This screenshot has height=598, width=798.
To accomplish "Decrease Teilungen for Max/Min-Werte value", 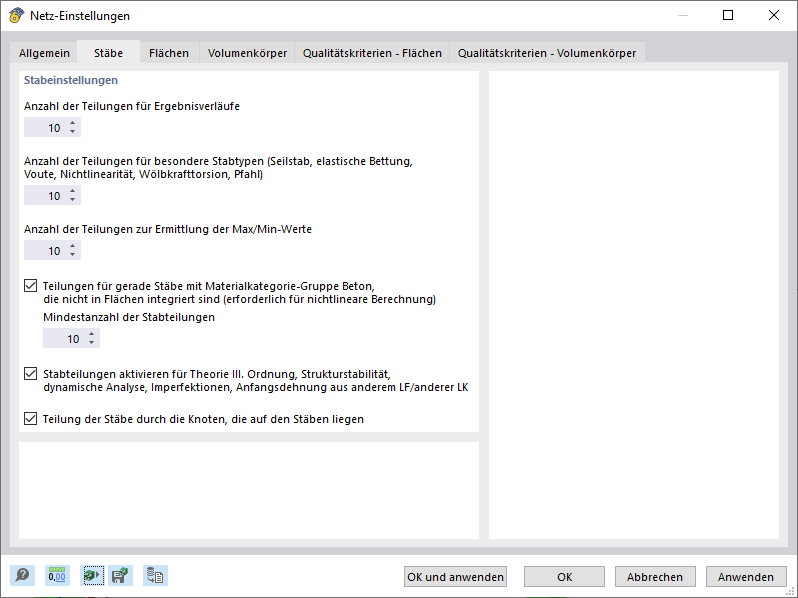I will tap(73, 255).
